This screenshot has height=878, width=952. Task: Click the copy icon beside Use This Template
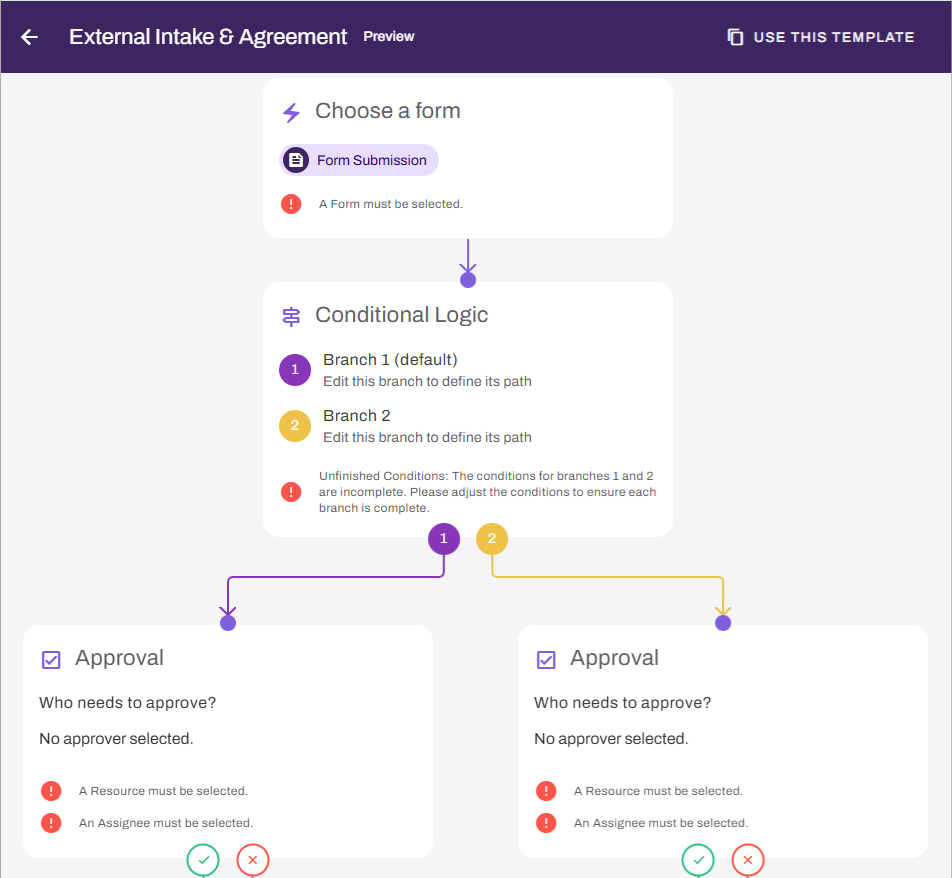[x=735, y=37]
